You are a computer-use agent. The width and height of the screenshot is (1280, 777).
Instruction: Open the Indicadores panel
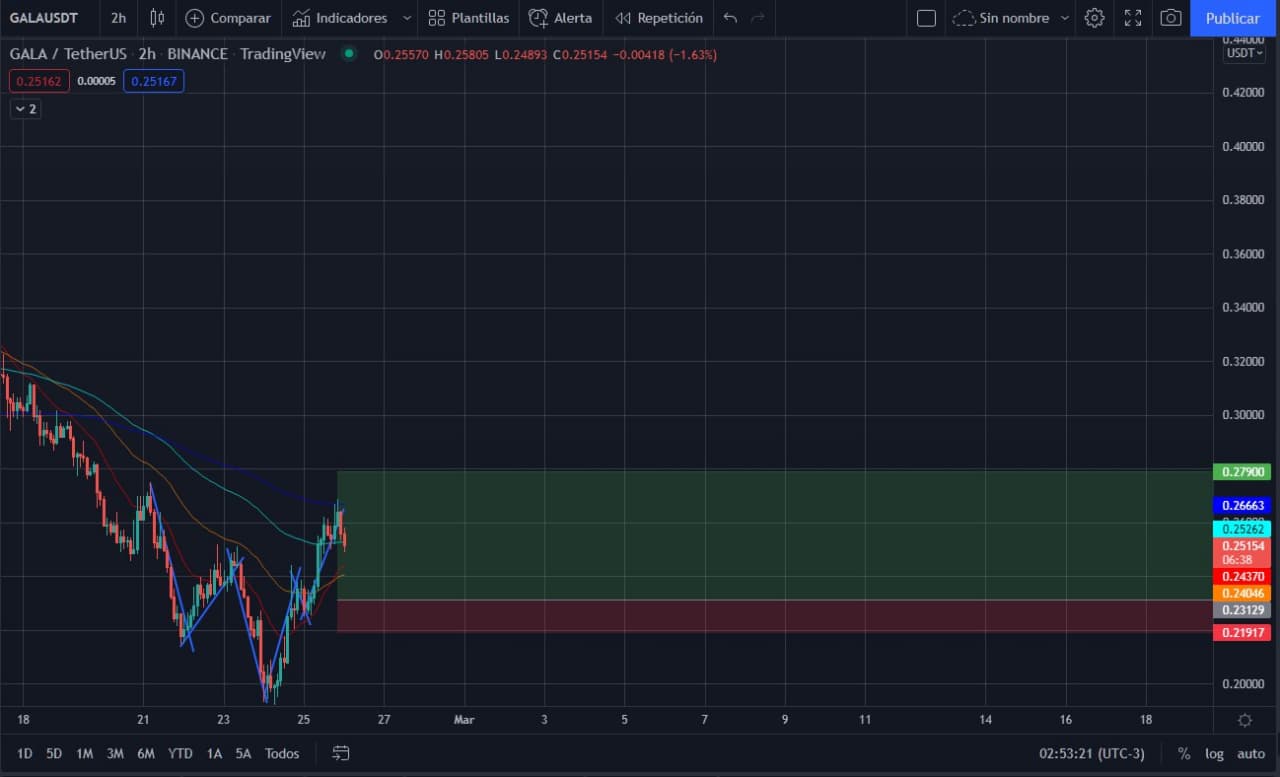(340, 18)
